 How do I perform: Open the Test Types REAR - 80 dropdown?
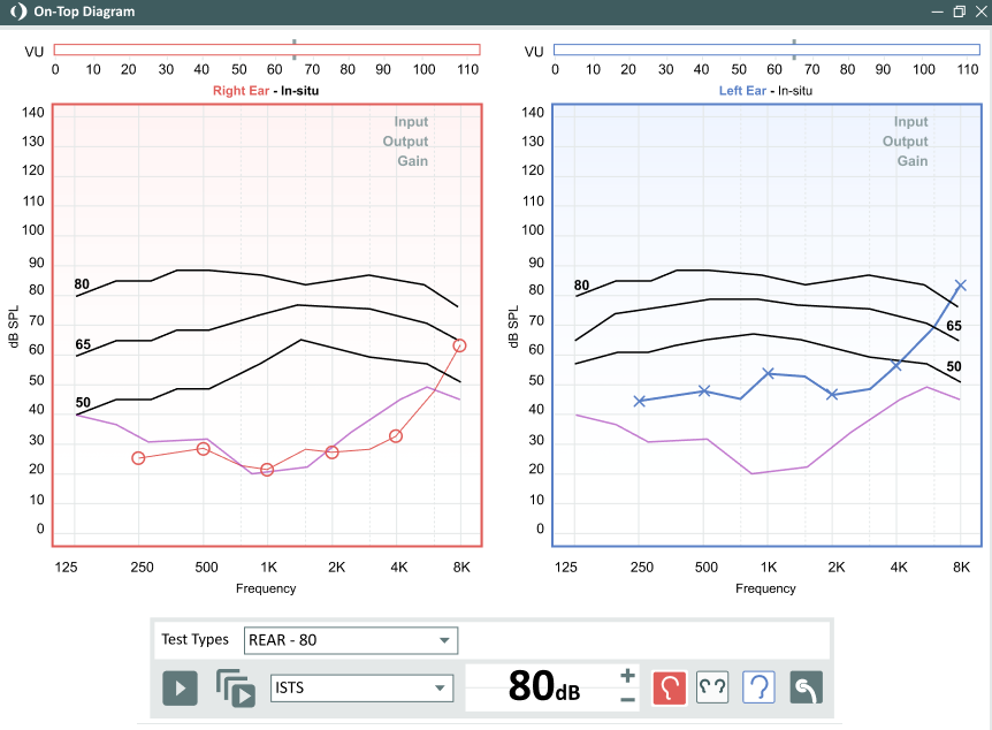350,640
